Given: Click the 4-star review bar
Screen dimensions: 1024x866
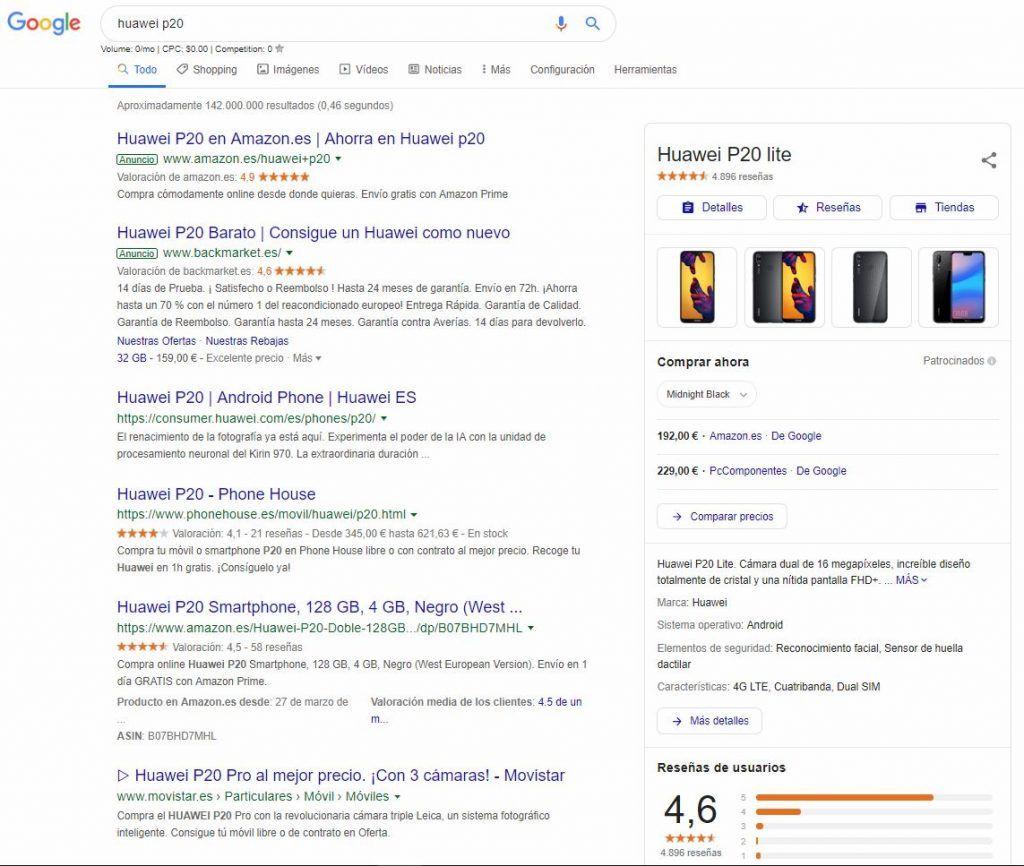Looking at the screenshot, I should pos(874,812).
